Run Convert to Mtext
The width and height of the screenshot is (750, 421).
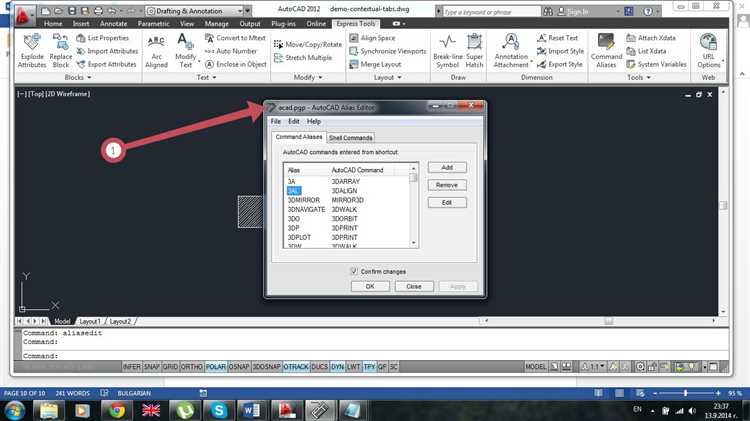coord(235,38)
